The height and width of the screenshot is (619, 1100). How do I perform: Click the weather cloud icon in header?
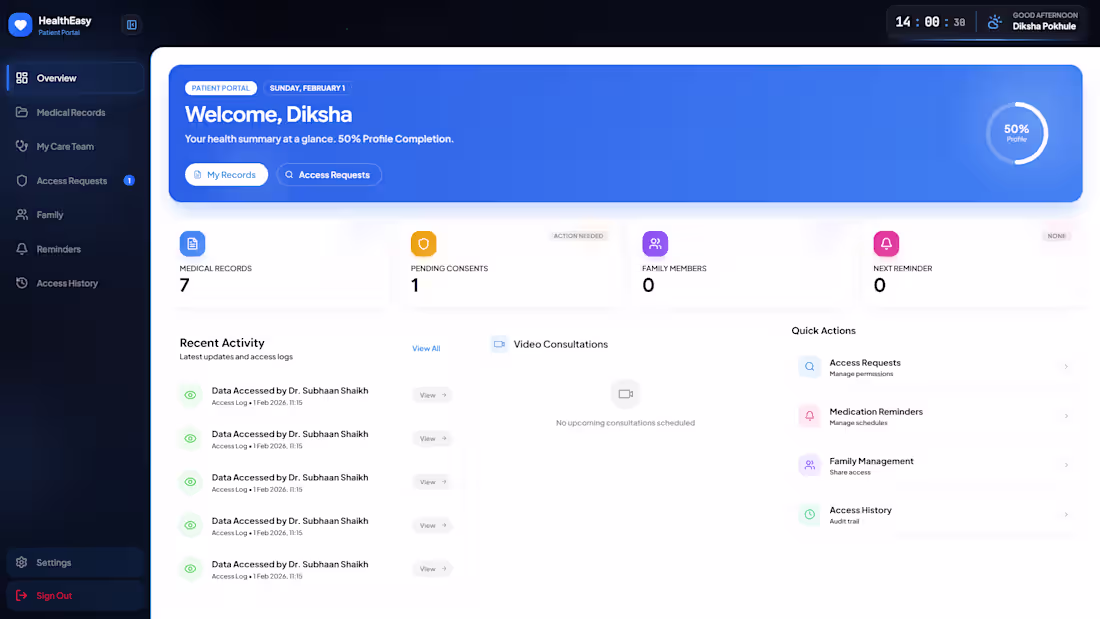click(995, 22)
